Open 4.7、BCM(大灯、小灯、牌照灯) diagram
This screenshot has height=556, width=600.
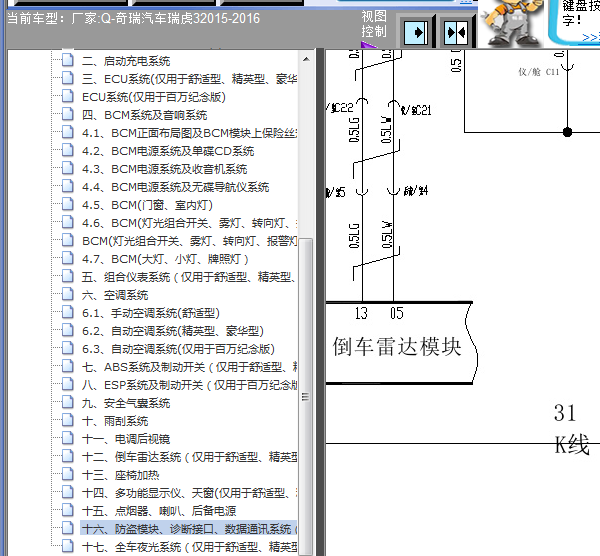coord(165,259)
